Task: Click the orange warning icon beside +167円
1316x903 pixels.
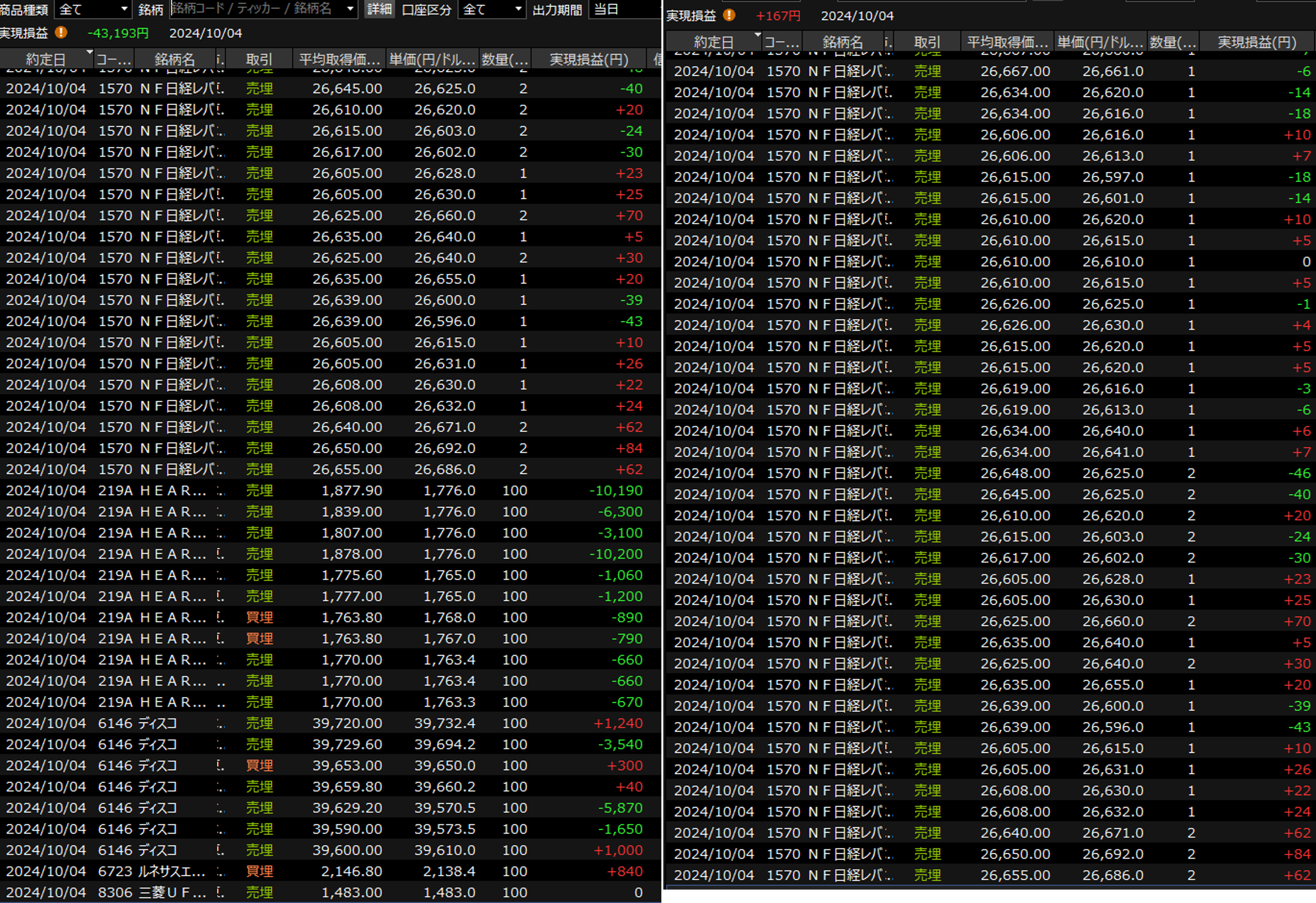Action: tap(729, 15)
